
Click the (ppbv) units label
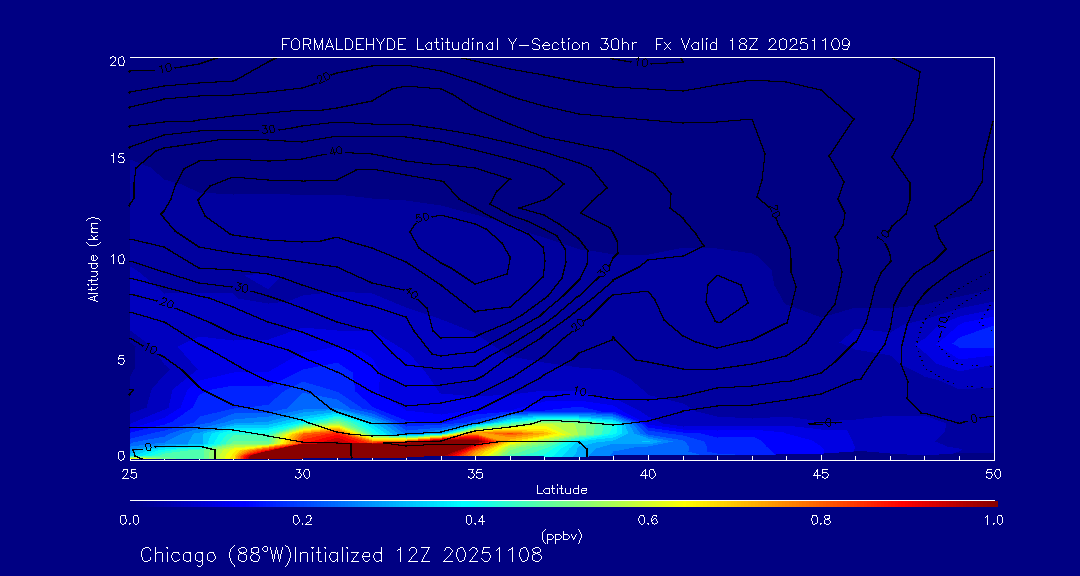(x=561, y=536)
